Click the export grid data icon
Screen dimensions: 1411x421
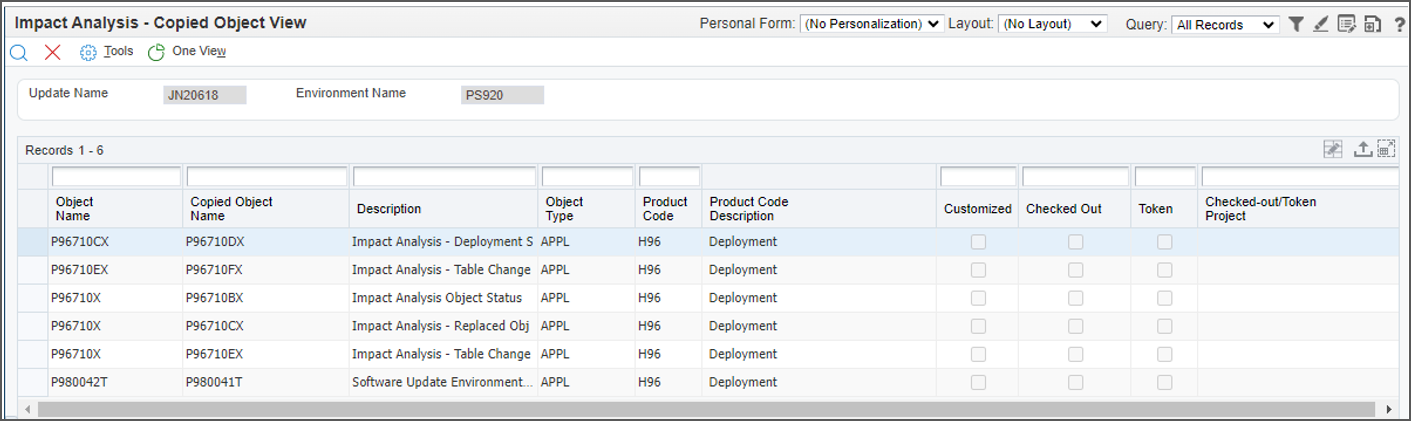[1362, 149]
